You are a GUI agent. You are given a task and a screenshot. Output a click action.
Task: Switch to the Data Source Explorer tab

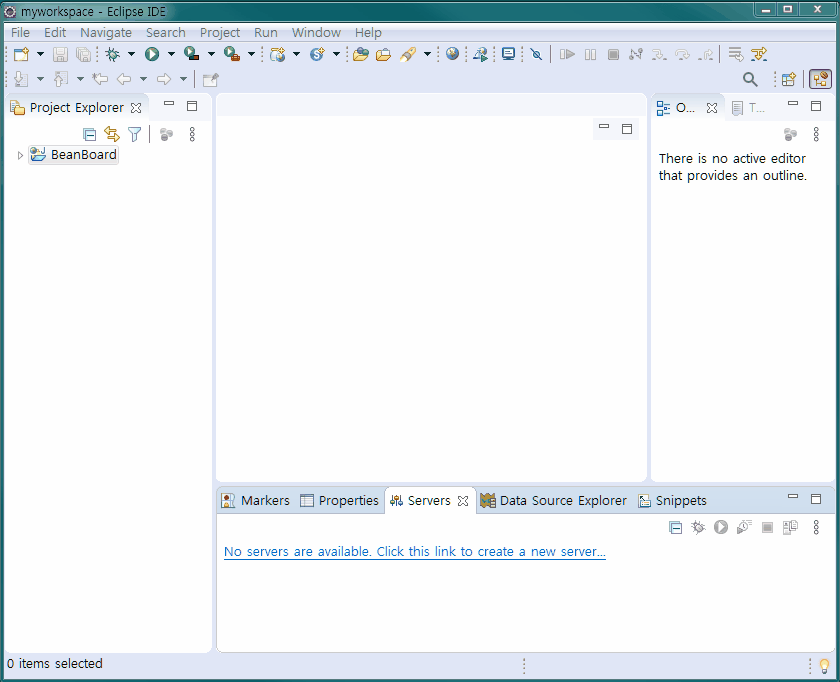pos(553,500)
